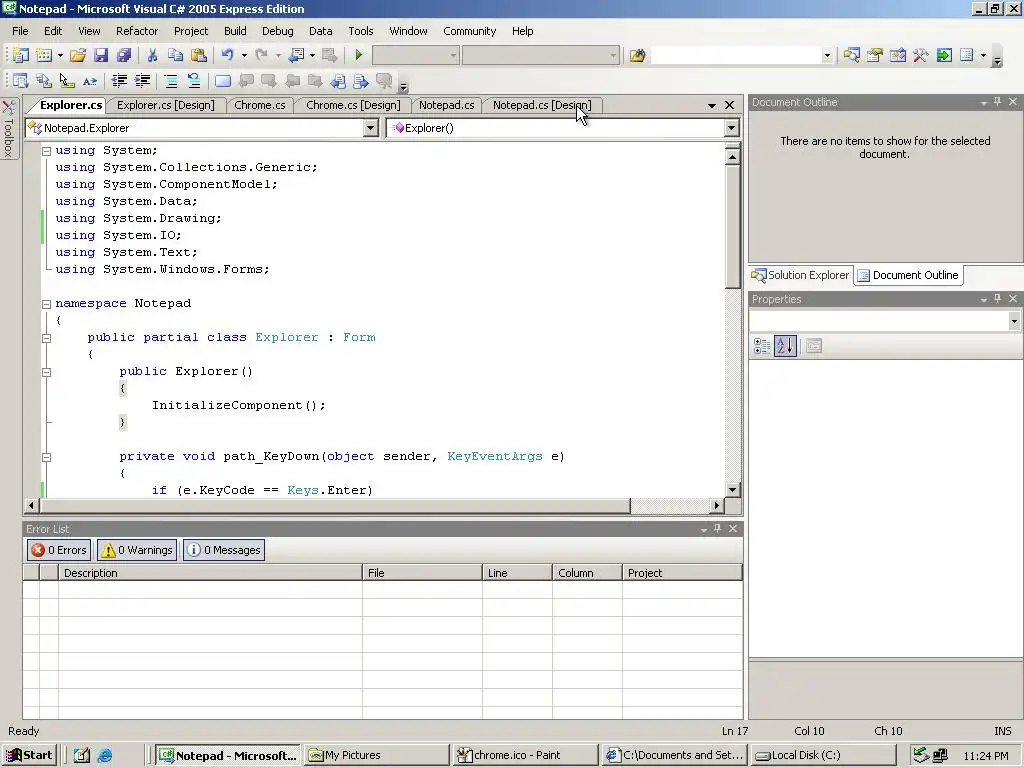Collapse the Explorer class outlining block
Screen dimensions: 1024x768
46,338
